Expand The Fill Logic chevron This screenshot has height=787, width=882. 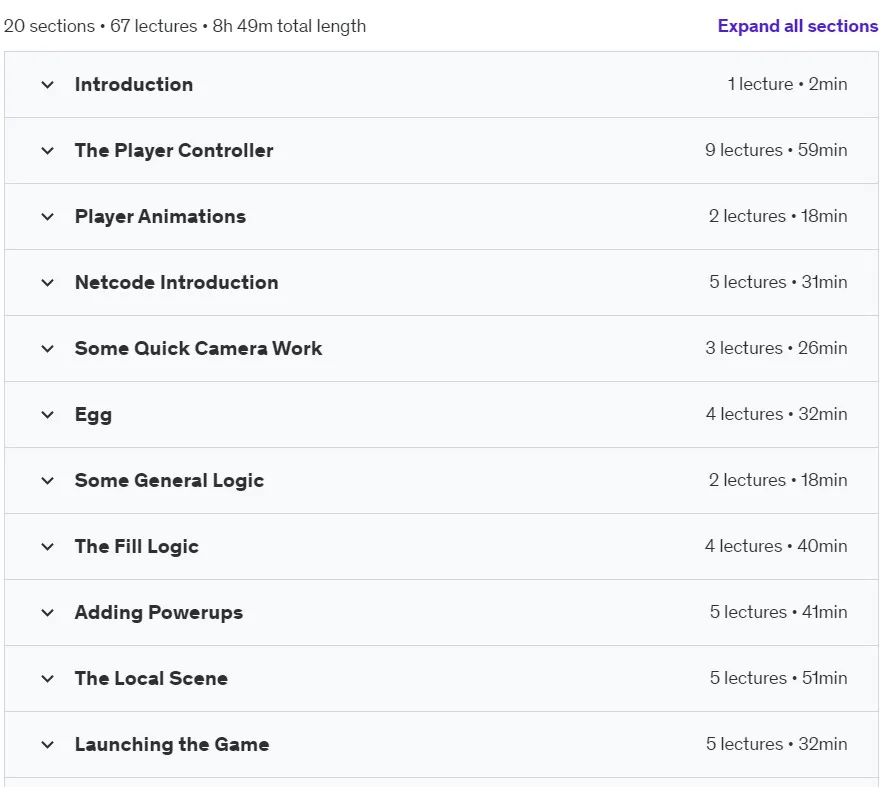(x=48, y=546)
